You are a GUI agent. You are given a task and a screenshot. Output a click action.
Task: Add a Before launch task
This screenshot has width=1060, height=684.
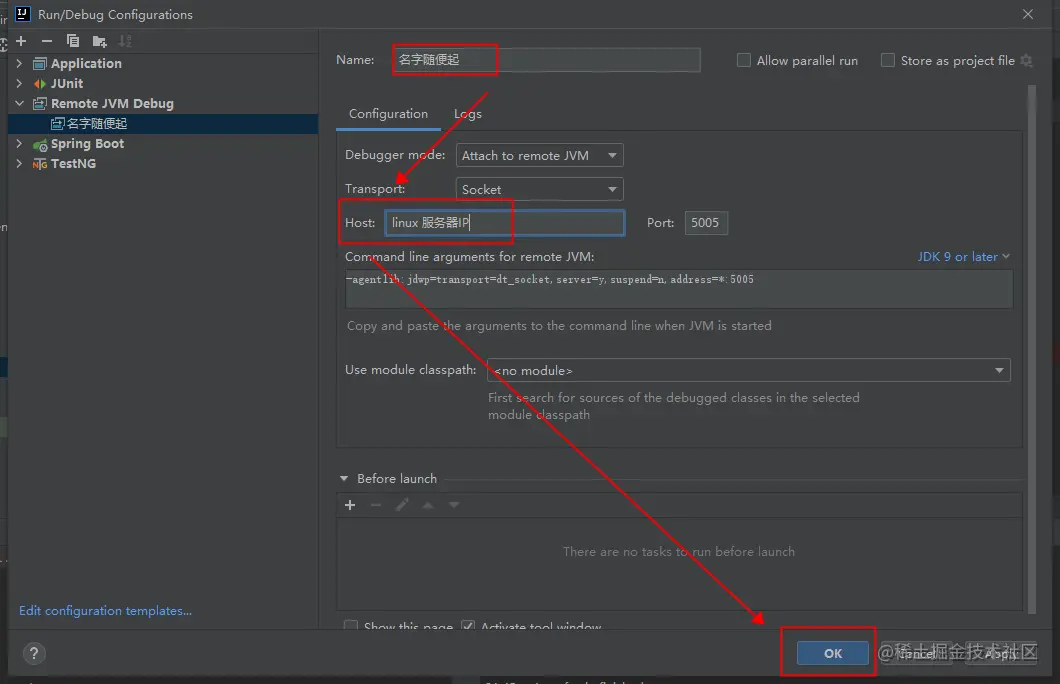pyautogui.click(x=350, y=505)
